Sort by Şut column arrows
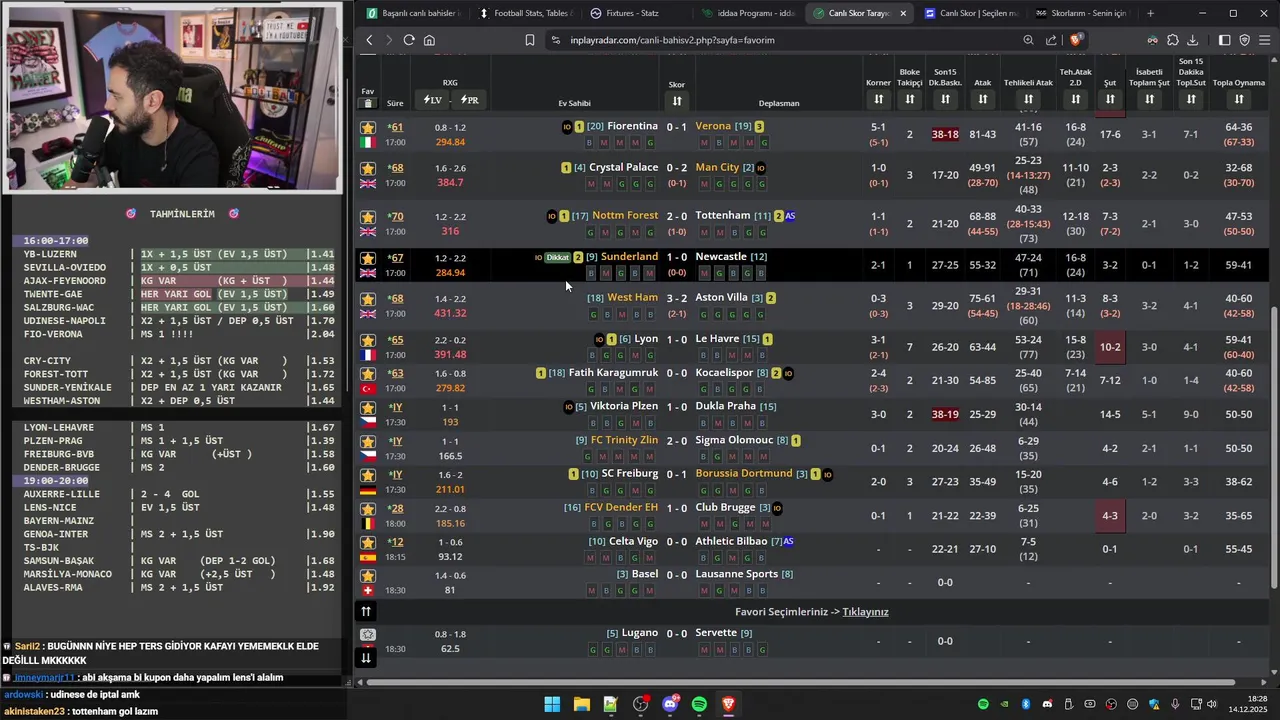This screenshot has height=720, width=1280. click(1110, 99)
